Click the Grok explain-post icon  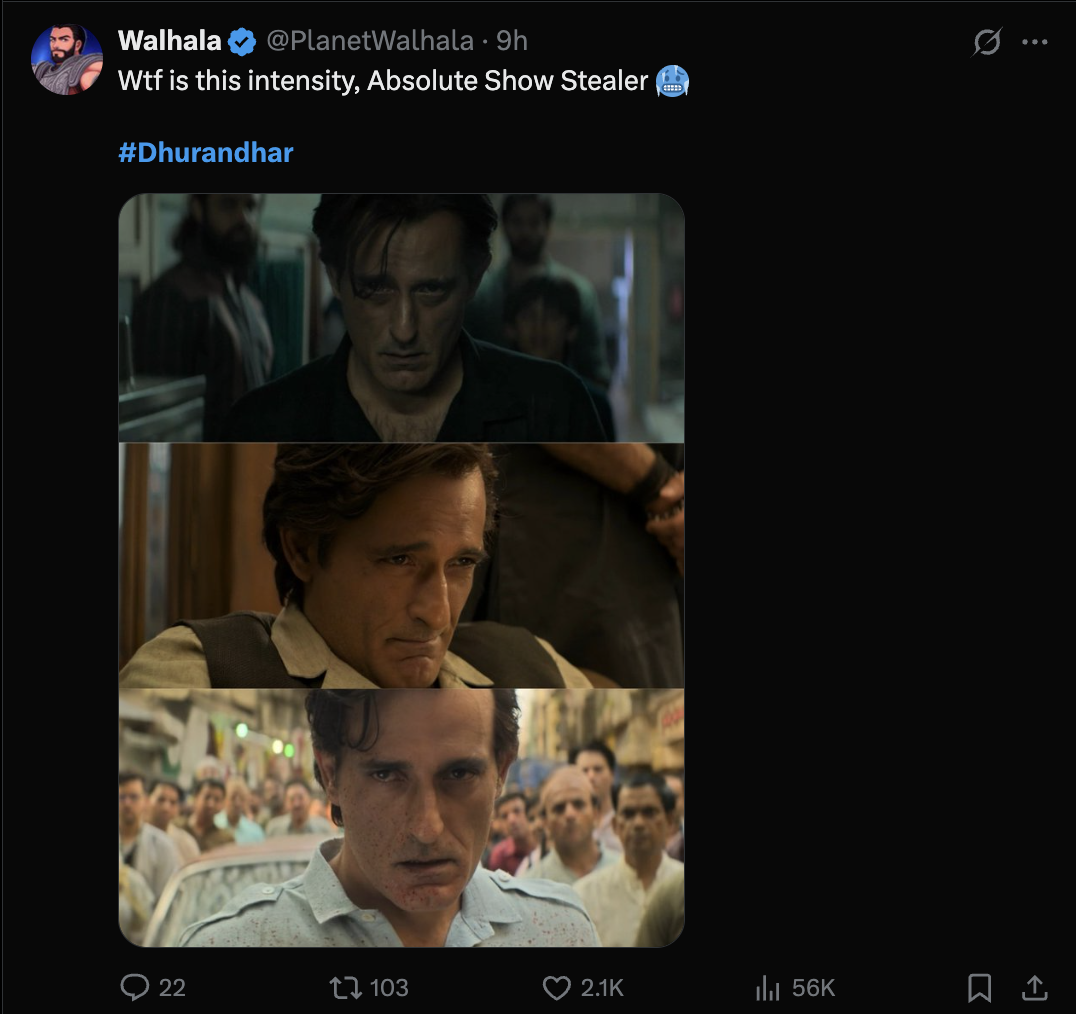987,42
